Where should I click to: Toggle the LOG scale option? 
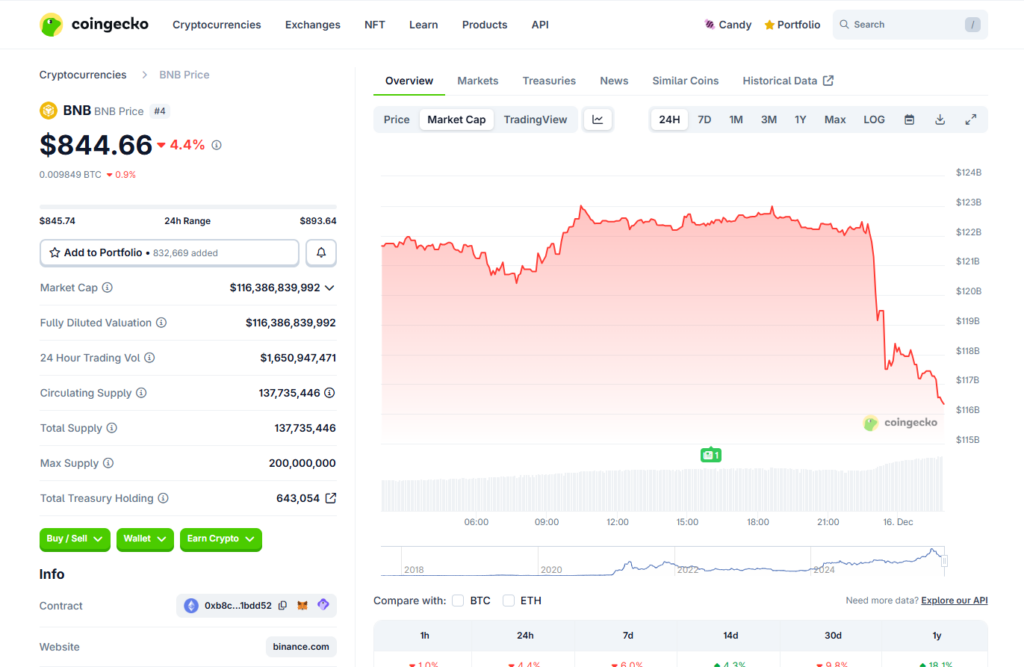pos(874,120)
